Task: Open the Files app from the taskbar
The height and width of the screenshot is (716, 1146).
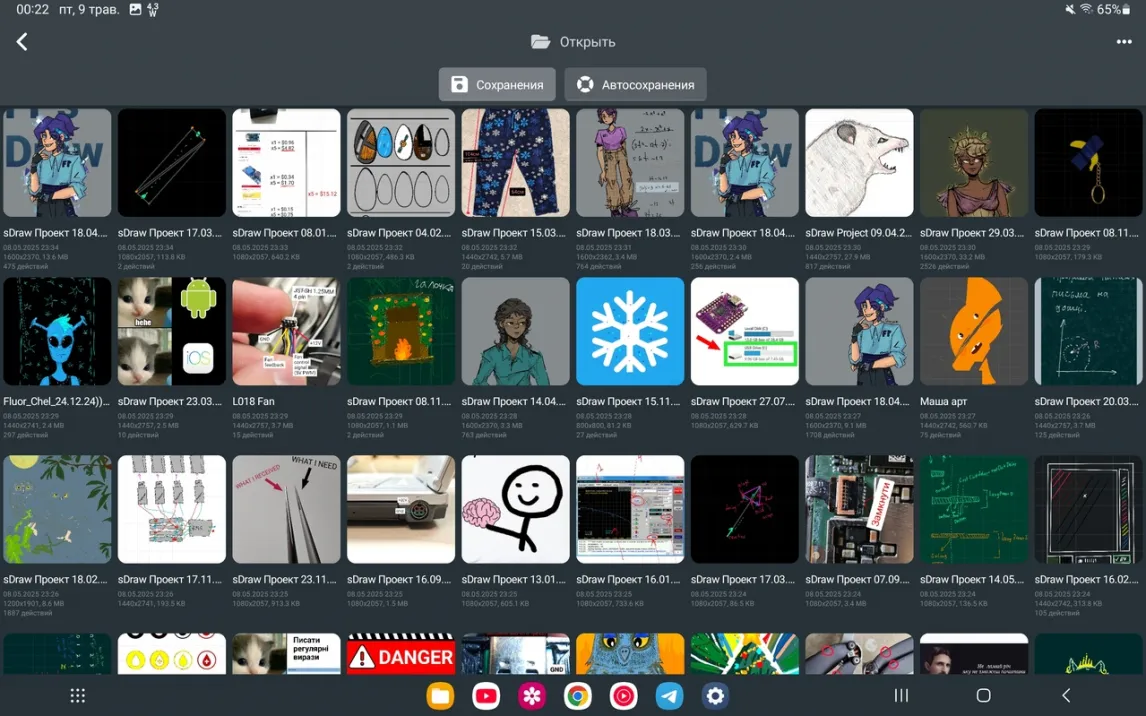Action: 440,695
